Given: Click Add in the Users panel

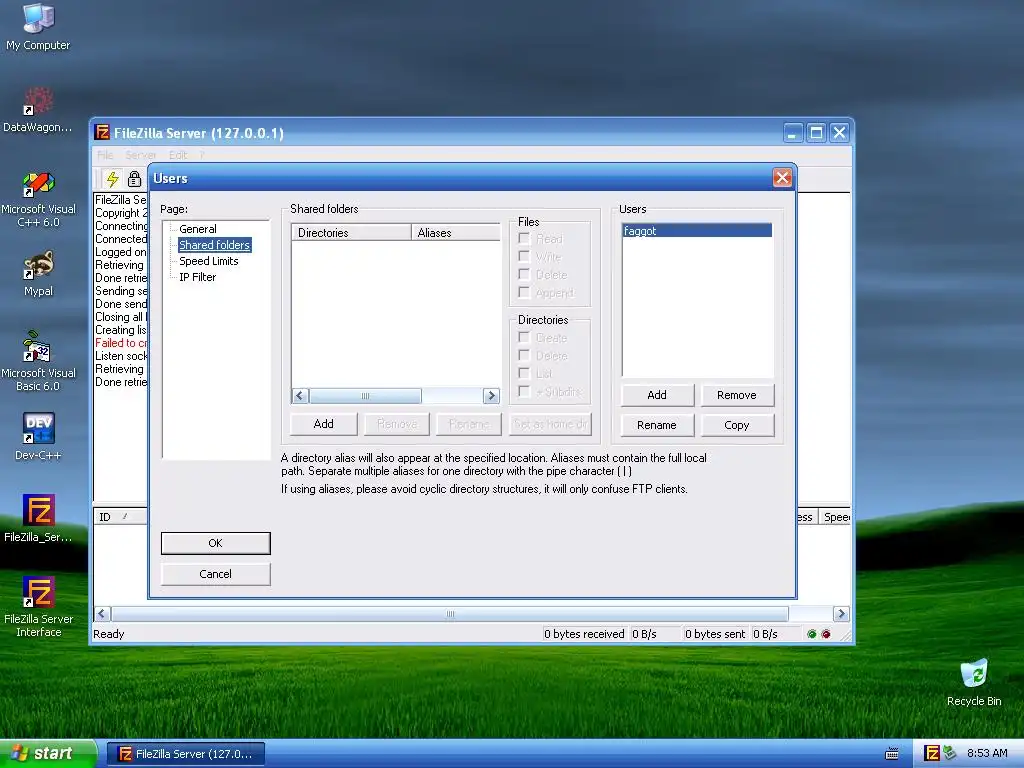Looking at the screenshot, I should point(657,395).
